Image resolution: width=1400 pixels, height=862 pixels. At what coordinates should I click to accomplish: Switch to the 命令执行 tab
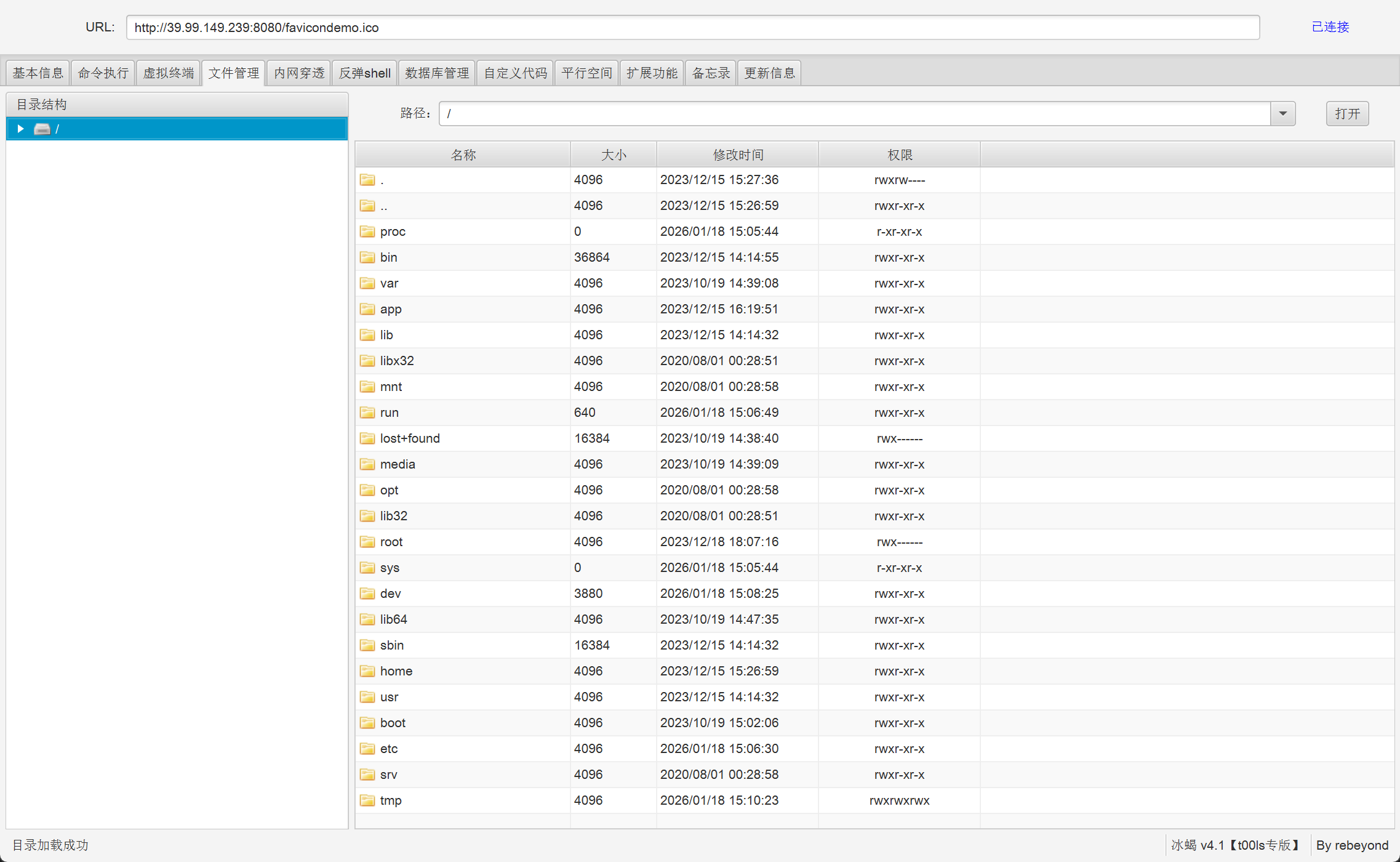[x=103, y=73]
